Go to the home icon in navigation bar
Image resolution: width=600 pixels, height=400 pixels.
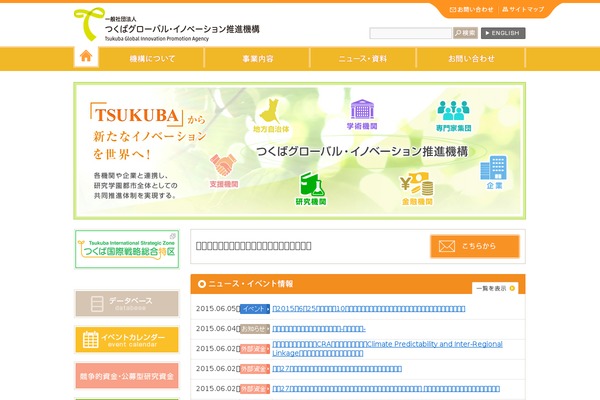(x=86, y=57)
